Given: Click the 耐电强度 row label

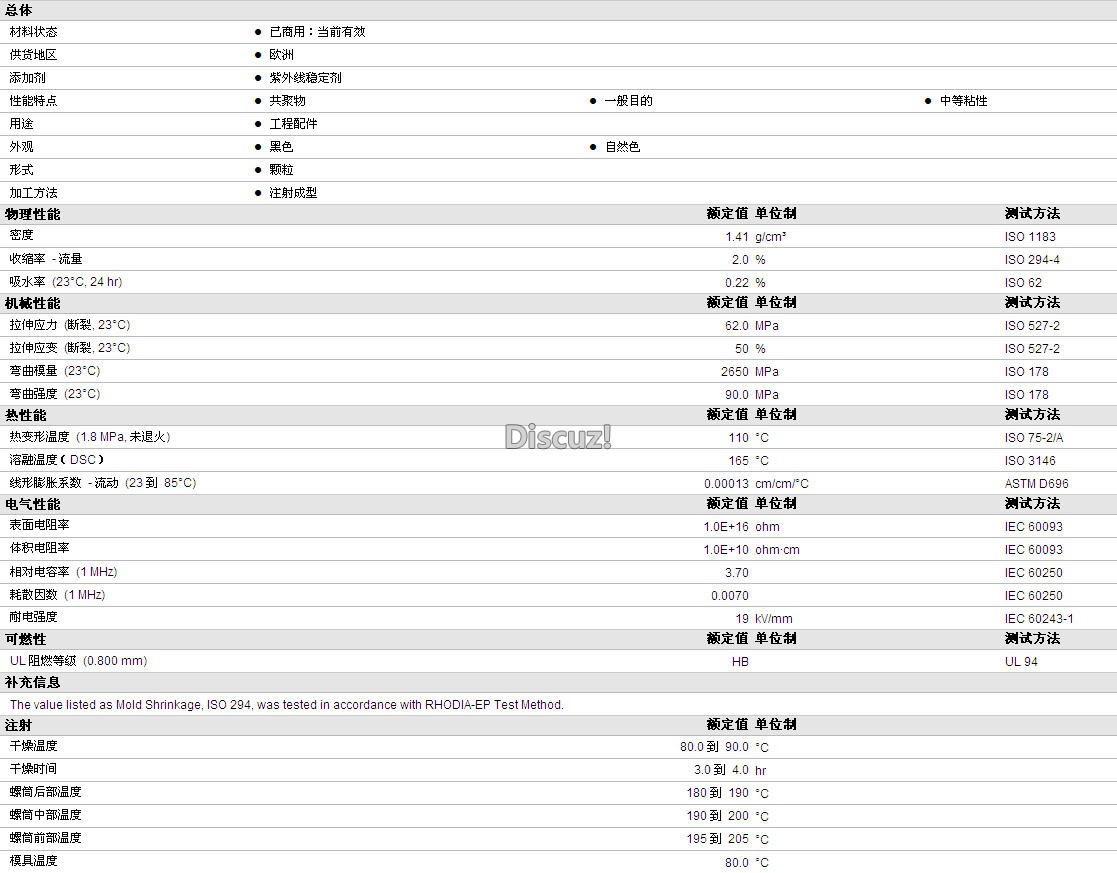Looking at the screenshot, I should tap(33, 617).
